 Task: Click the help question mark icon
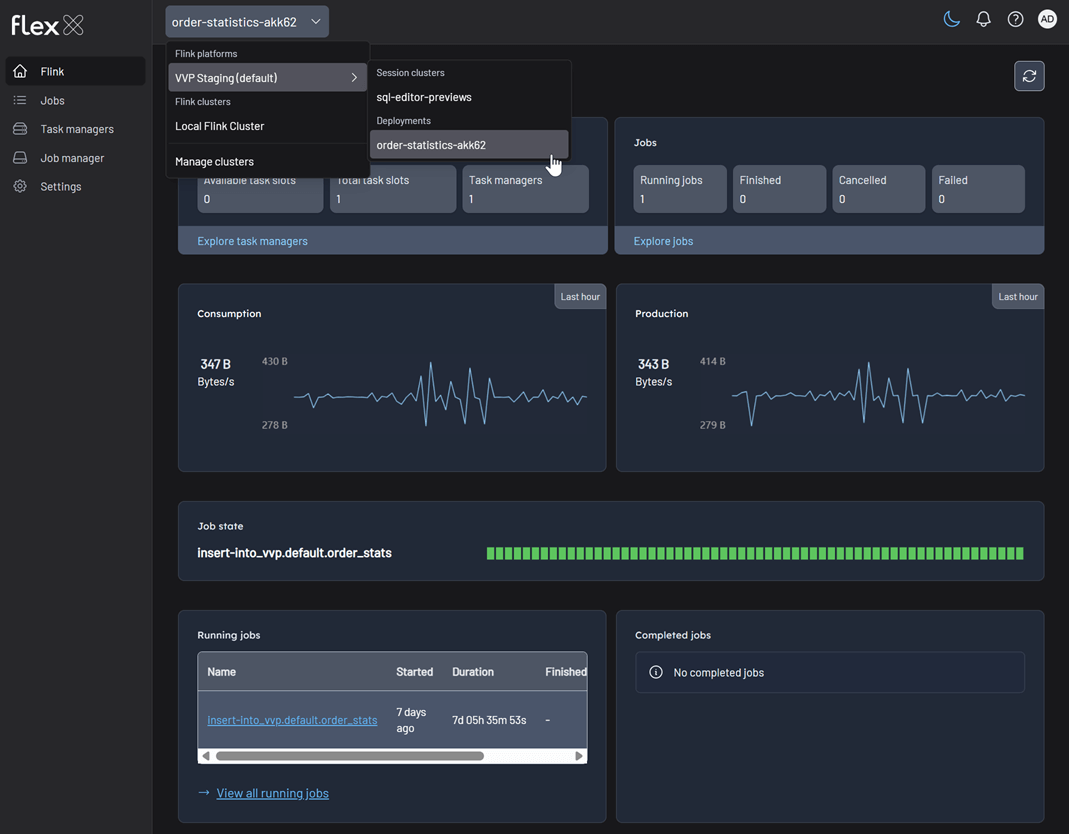(1015, 20)
